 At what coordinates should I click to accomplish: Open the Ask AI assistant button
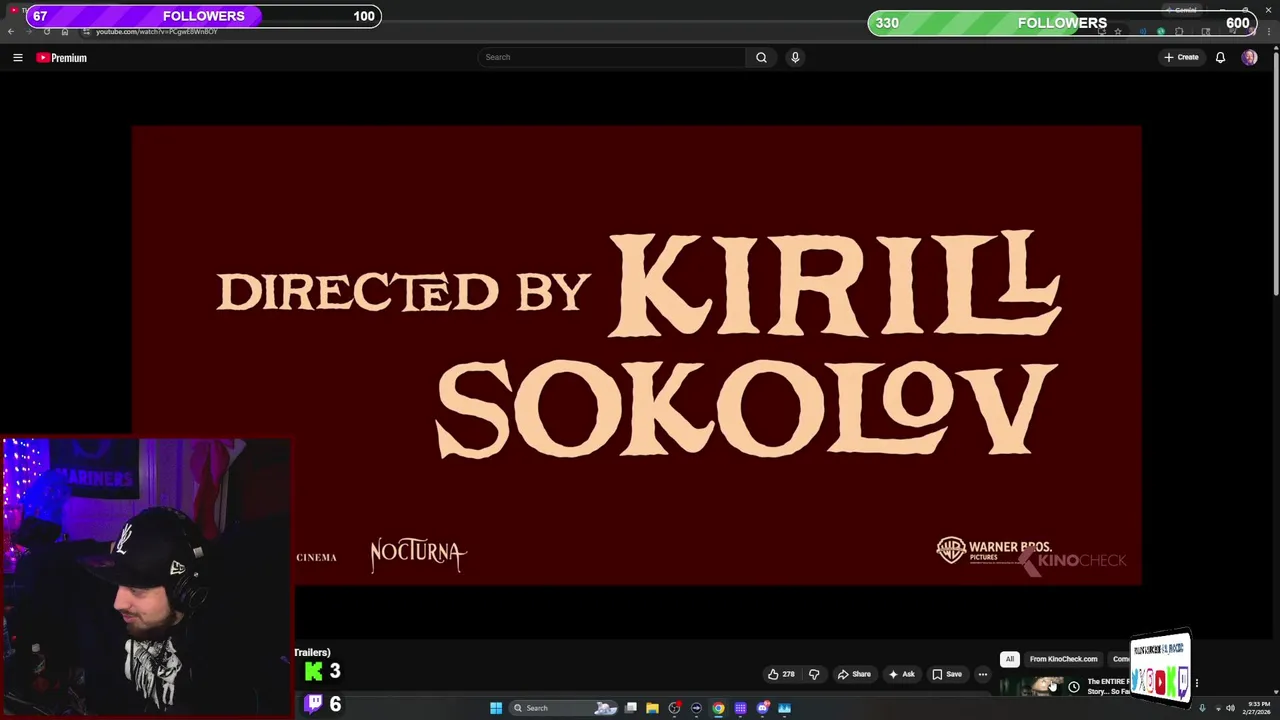901,674
